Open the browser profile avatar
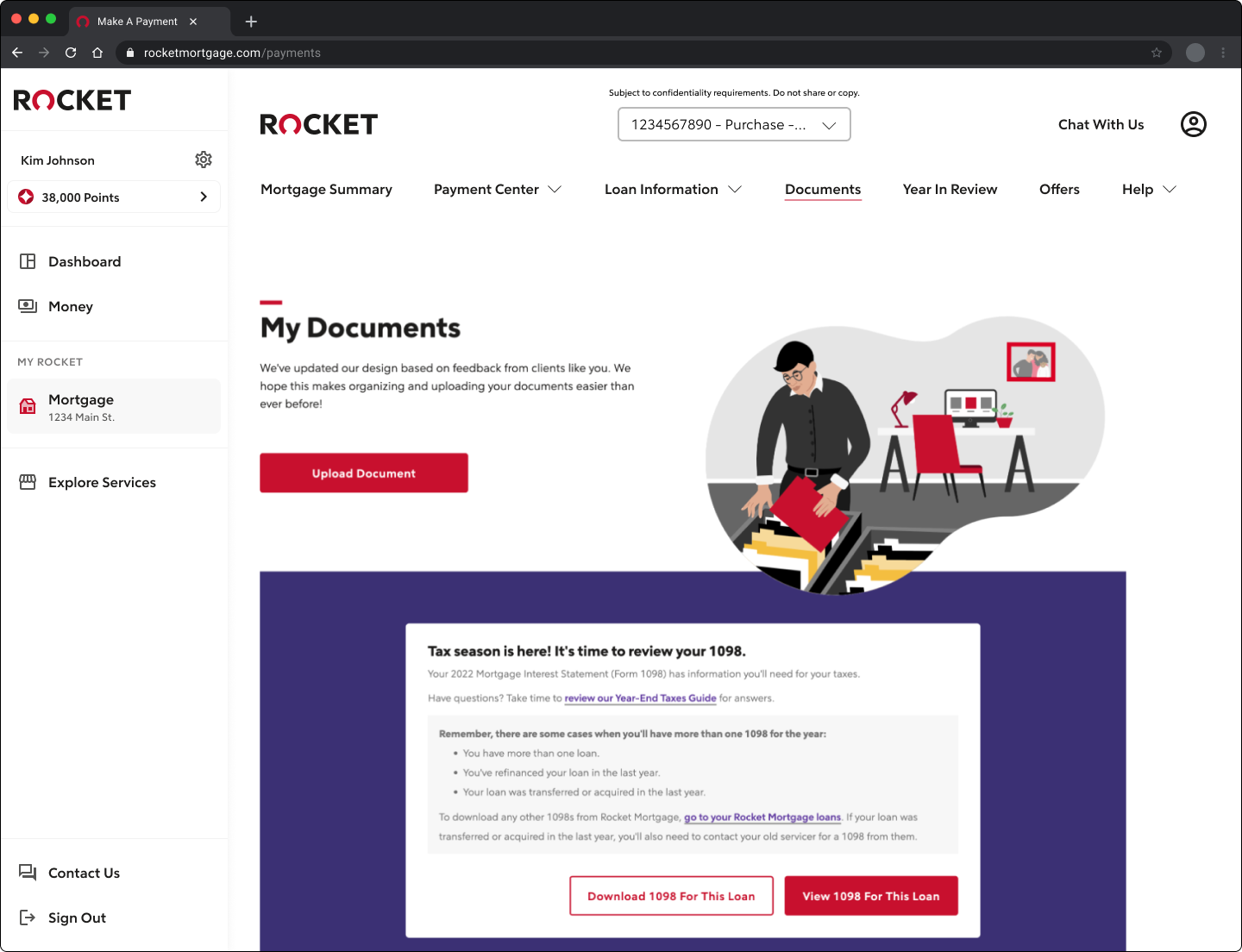Screen dimensions: 1242x952 [x=1195, y=53]
